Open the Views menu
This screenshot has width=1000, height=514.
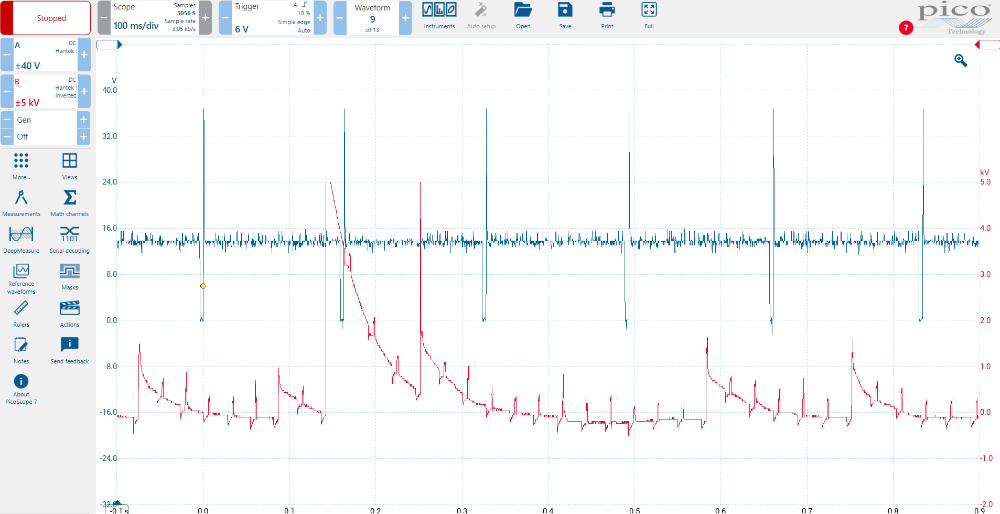coord(70,165)
